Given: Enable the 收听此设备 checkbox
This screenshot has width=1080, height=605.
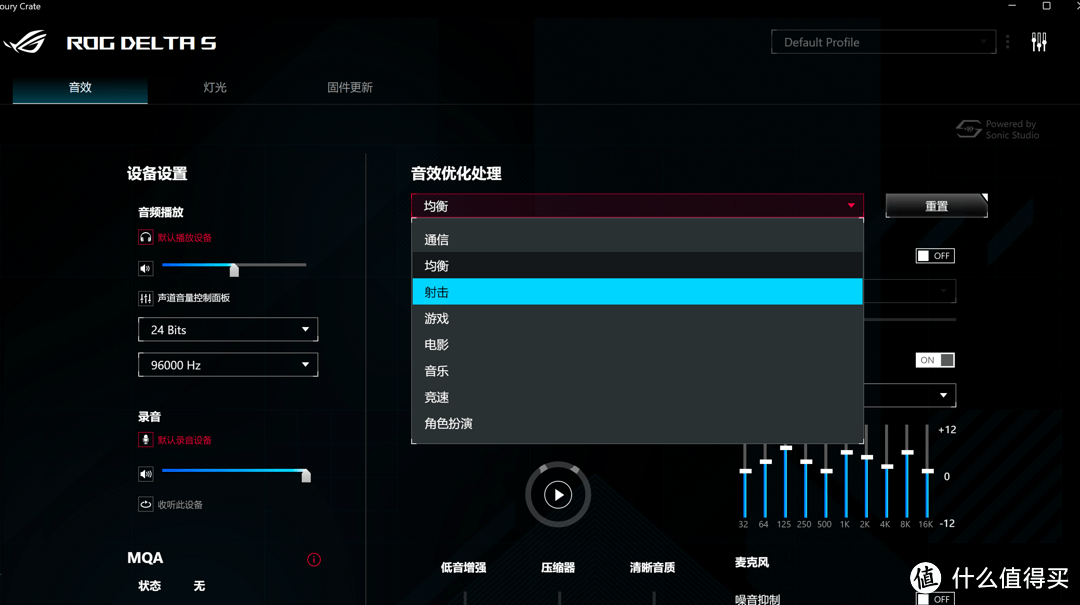Looking at the screenshot, I should (x=145, y=504).
